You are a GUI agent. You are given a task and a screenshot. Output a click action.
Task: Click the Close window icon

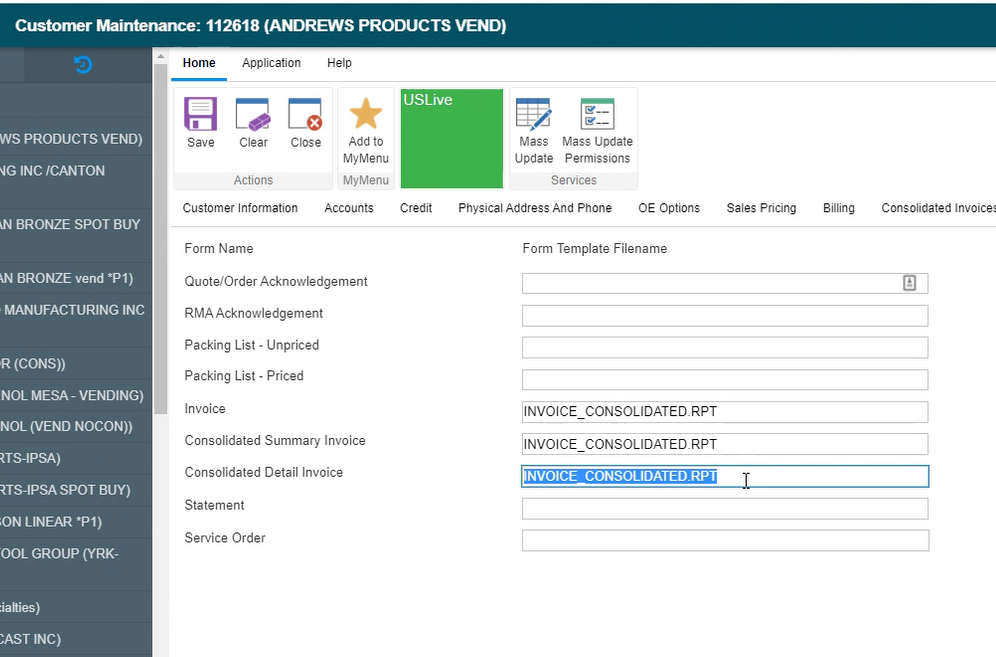(x=305, y=115)
